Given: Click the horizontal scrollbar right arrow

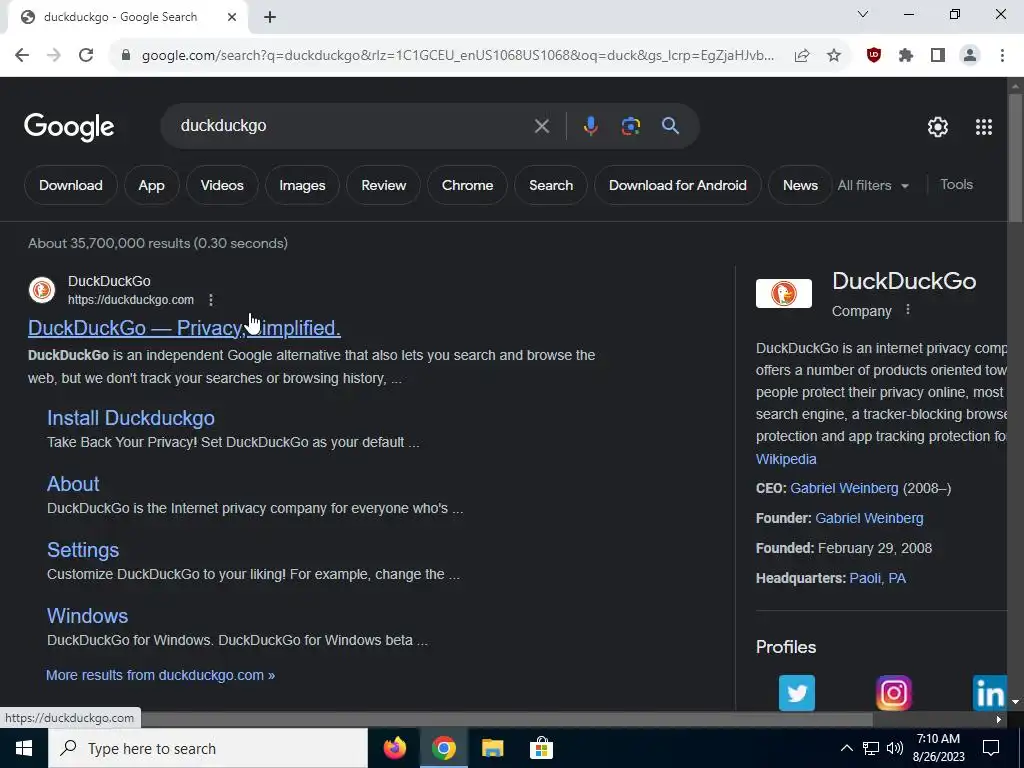Looking at the screenshot, I should 999,720.
